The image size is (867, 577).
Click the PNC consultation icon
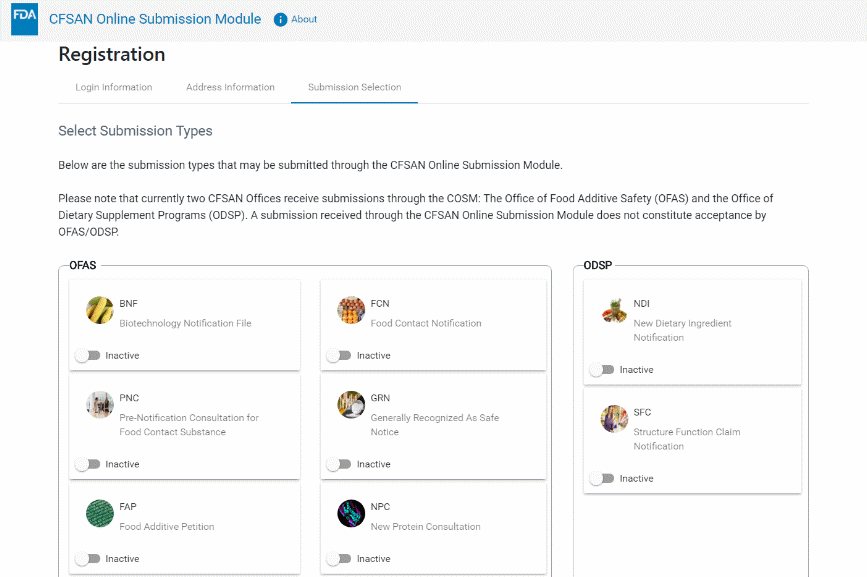100,405
